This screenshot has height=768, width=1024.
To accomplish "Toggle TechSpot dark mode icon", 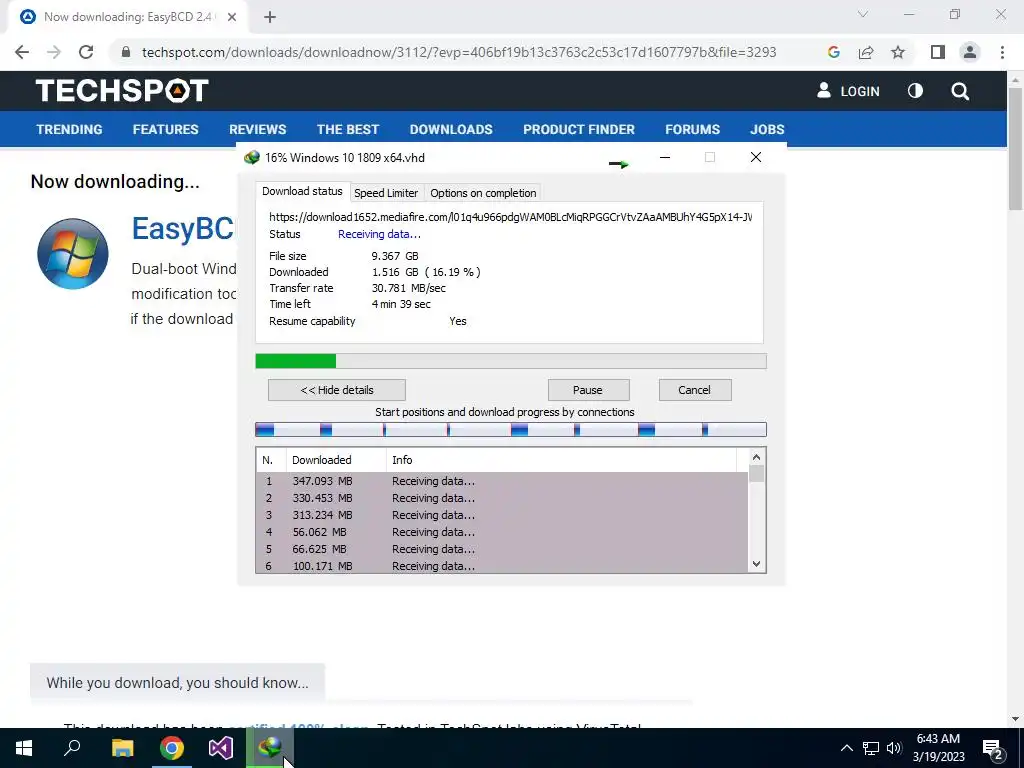I will [915, 91].
